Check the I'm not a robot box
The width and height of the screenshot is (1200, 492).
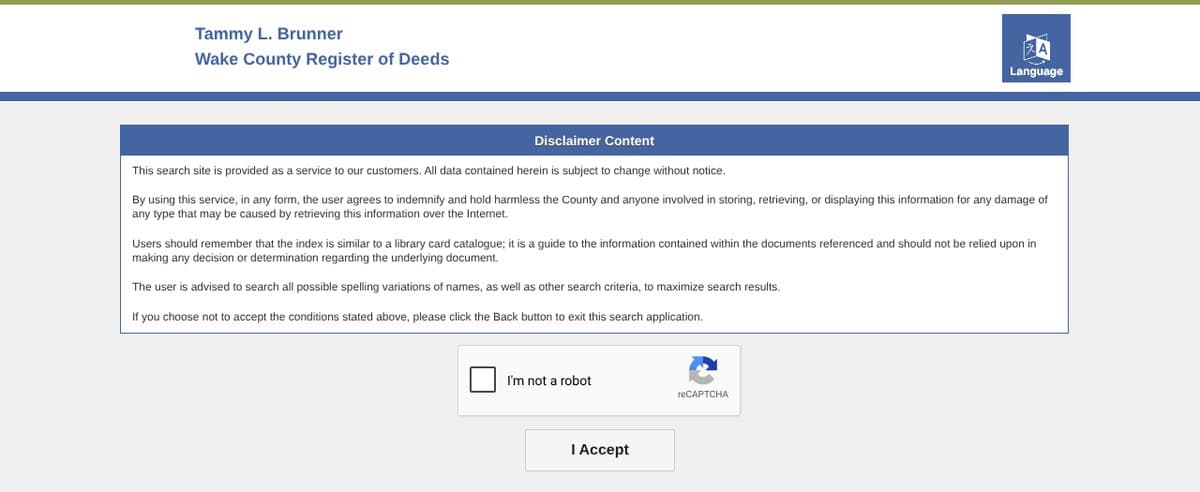(483, 380)
